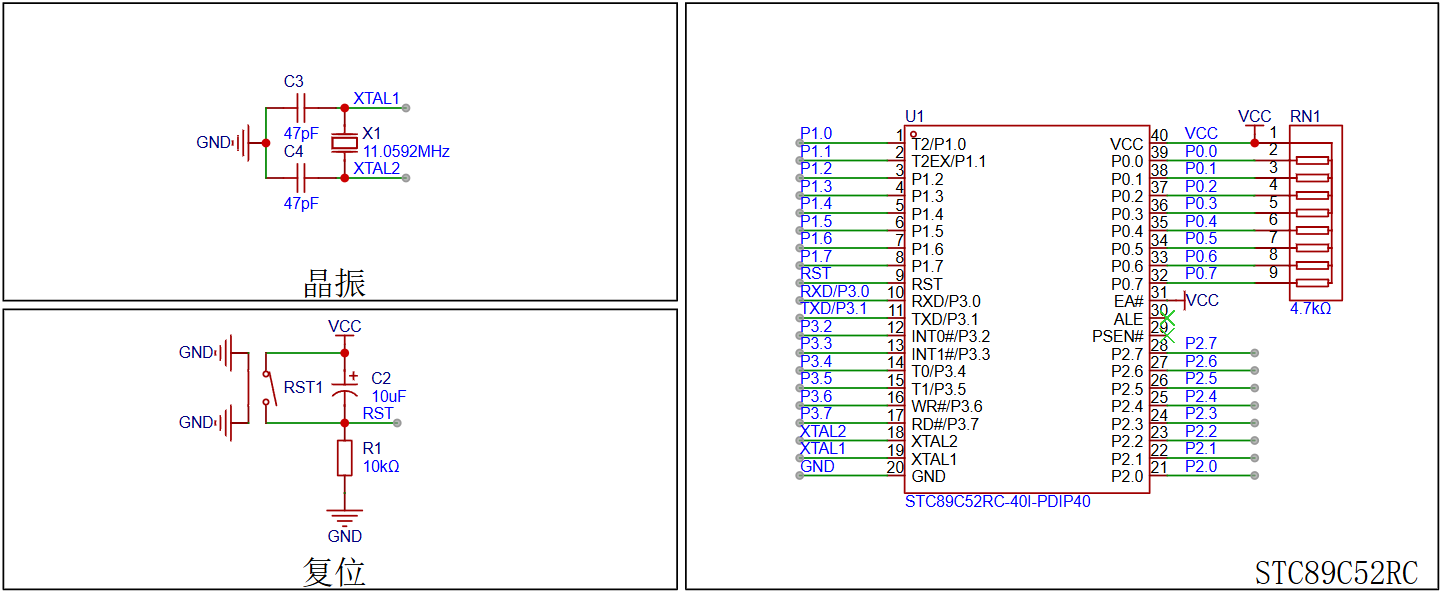Click the blue P2.7 net label at pin 28
The width and height of the screenshot is (1442, 592).
[1201, 343]
